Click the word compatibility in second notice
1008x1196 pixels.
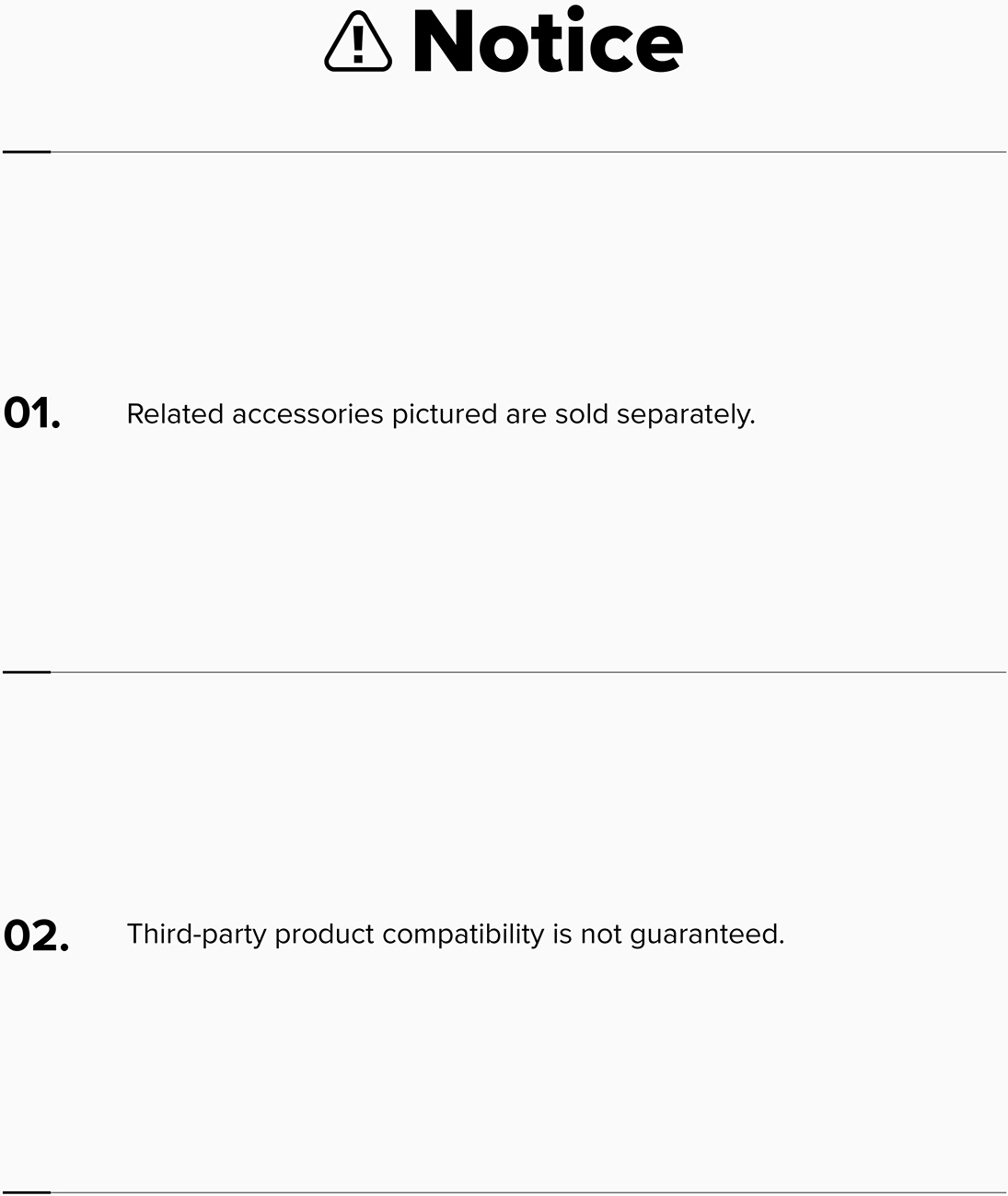coord(463,935)
